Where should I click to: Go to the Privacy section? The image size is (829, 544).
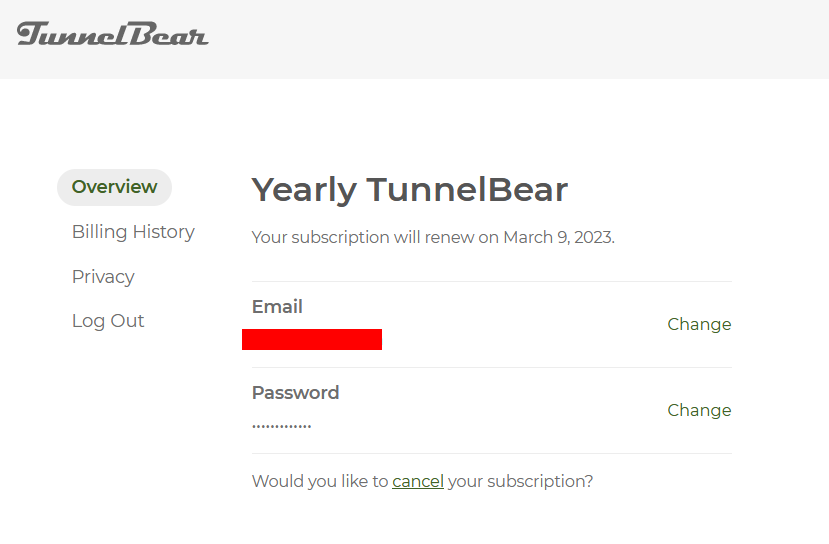coord(103,276)
